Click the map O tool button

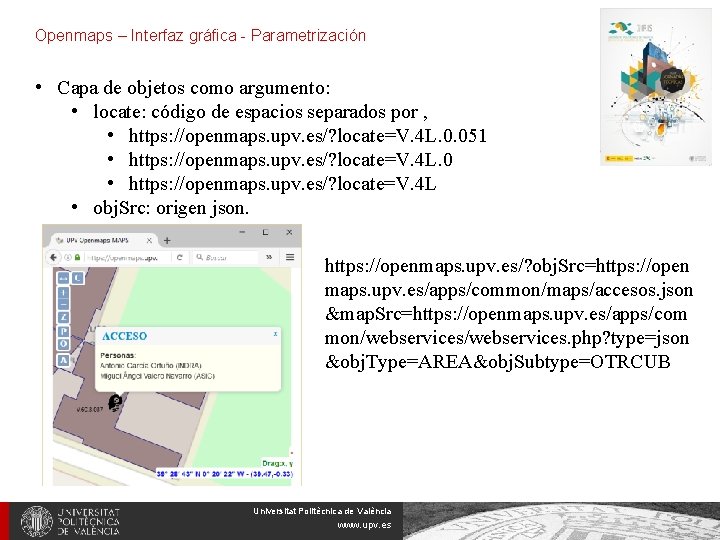click(63, 344)
